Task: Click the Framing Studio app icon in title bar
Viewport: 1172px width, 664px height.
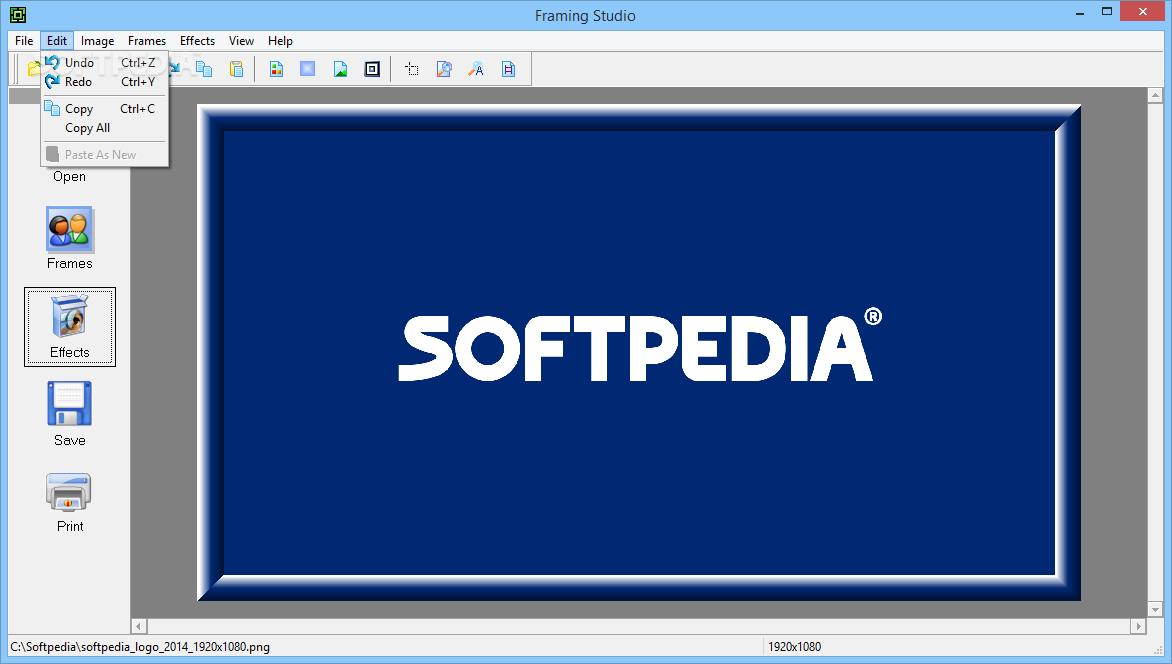Action: click(x=17, y=15)
